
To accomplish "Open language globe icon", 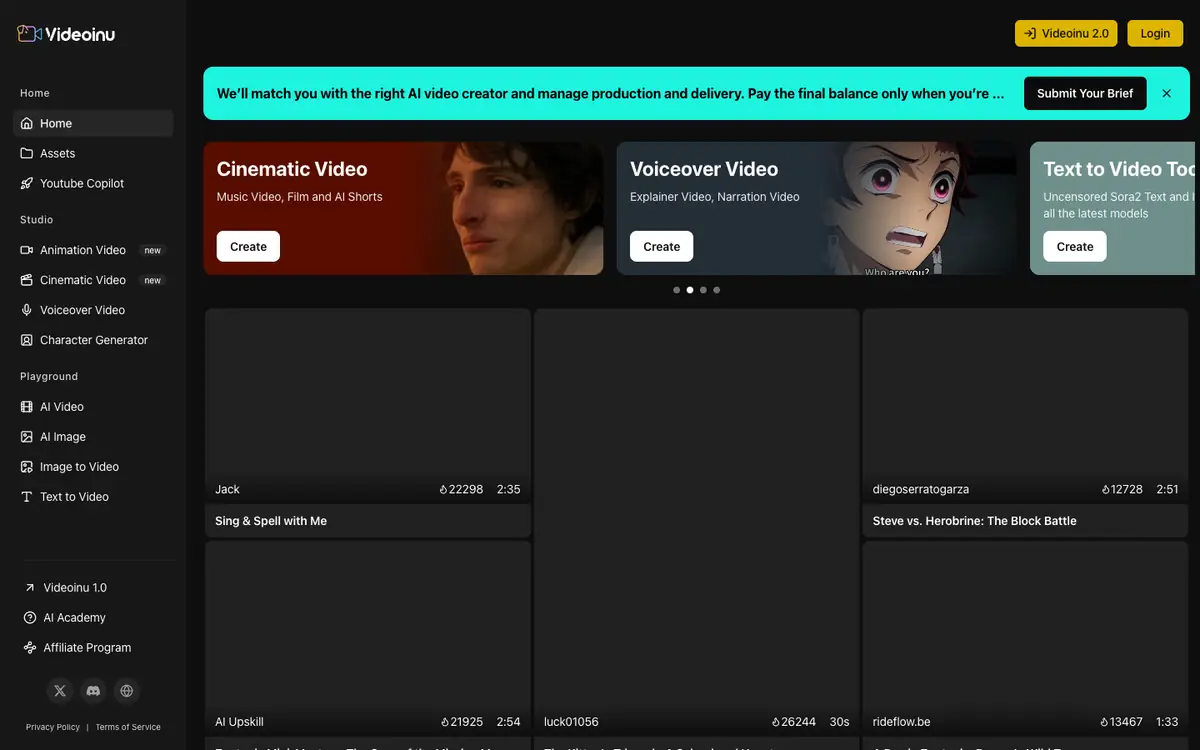I will tap(126, 691).
